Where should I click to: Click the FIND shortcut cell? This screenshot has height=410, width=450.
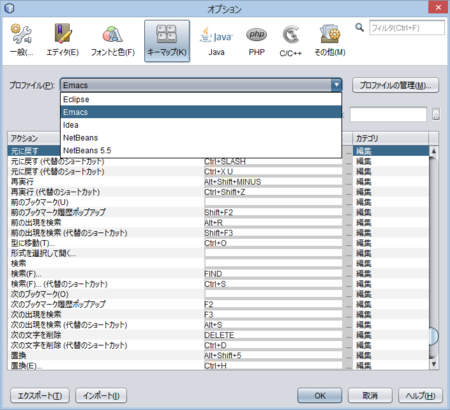pyautogui.click(x=273, y=274)
